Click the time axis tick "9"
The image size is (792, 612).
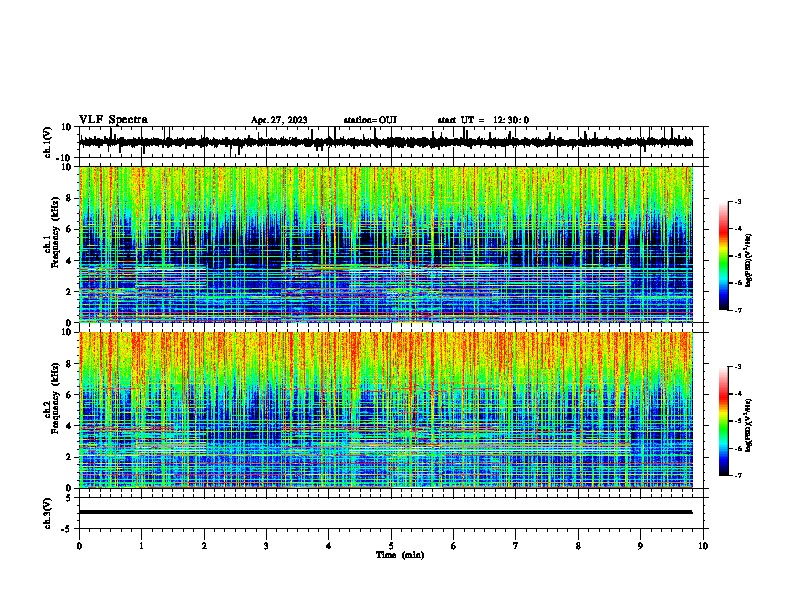coord(640,546)
